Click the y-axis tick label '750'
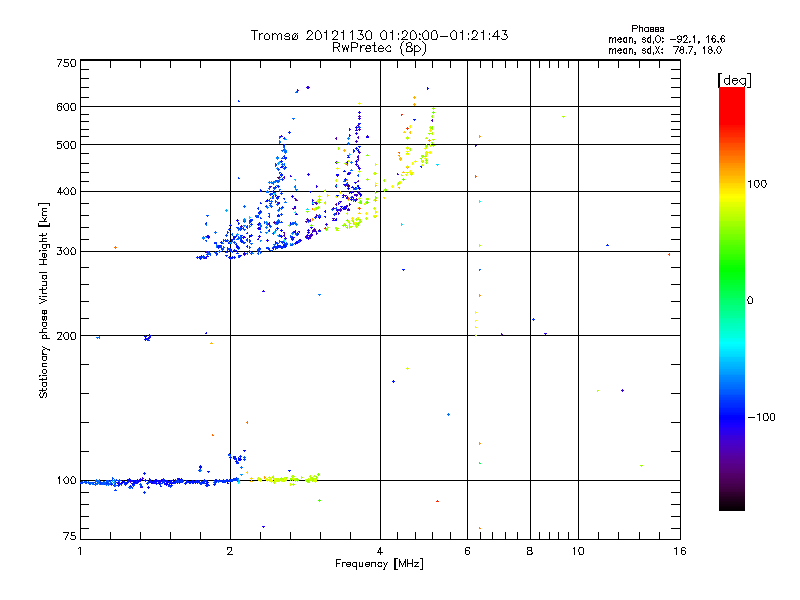The image size is (800, 600). pos(66,63)
